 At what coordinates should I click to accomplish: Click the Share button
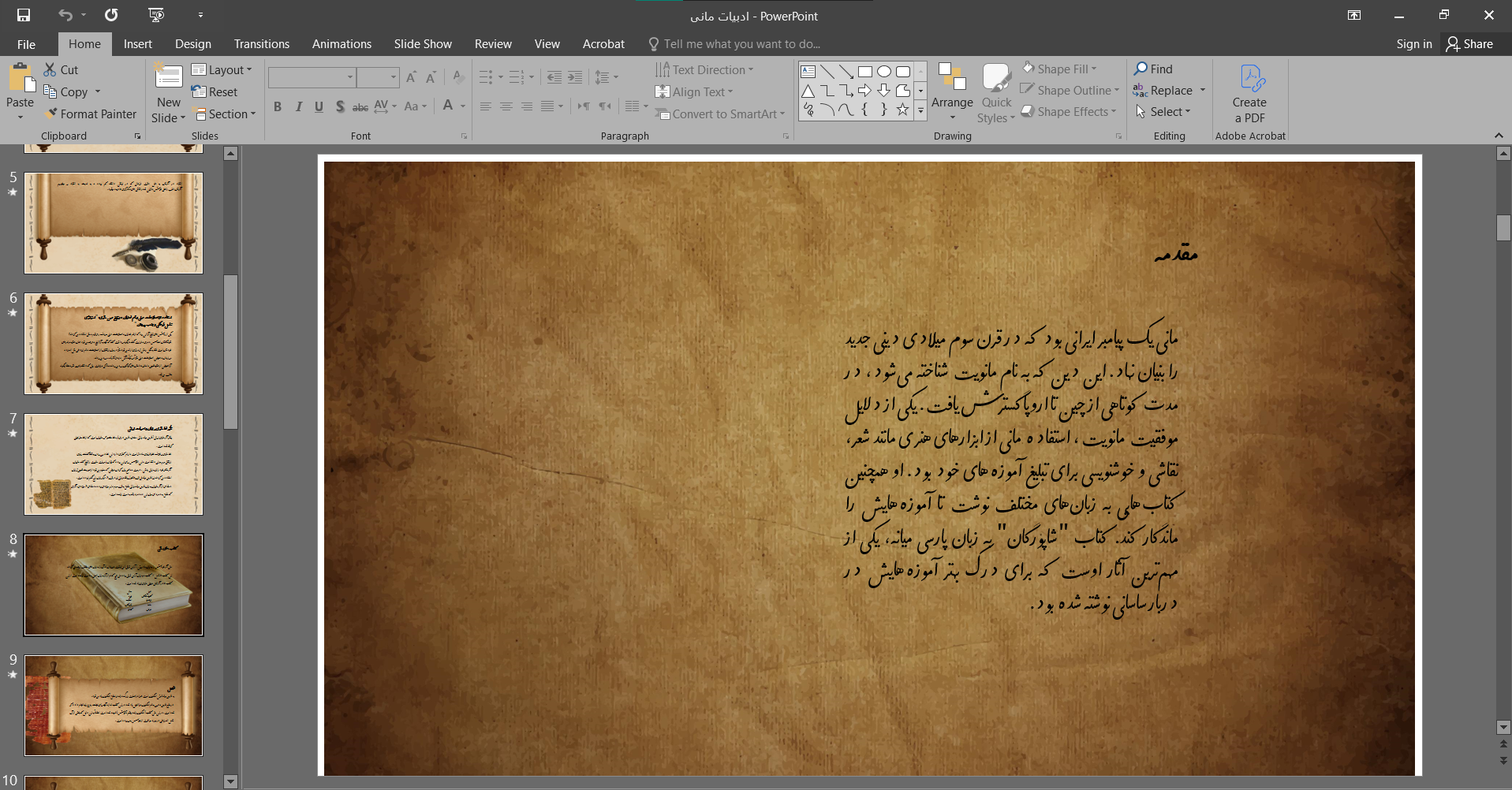pos(1469,44)
